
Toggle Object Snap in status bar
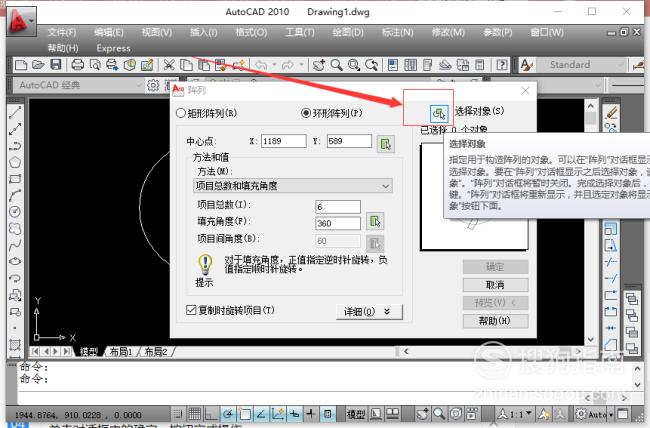click(x=245, y=413)
